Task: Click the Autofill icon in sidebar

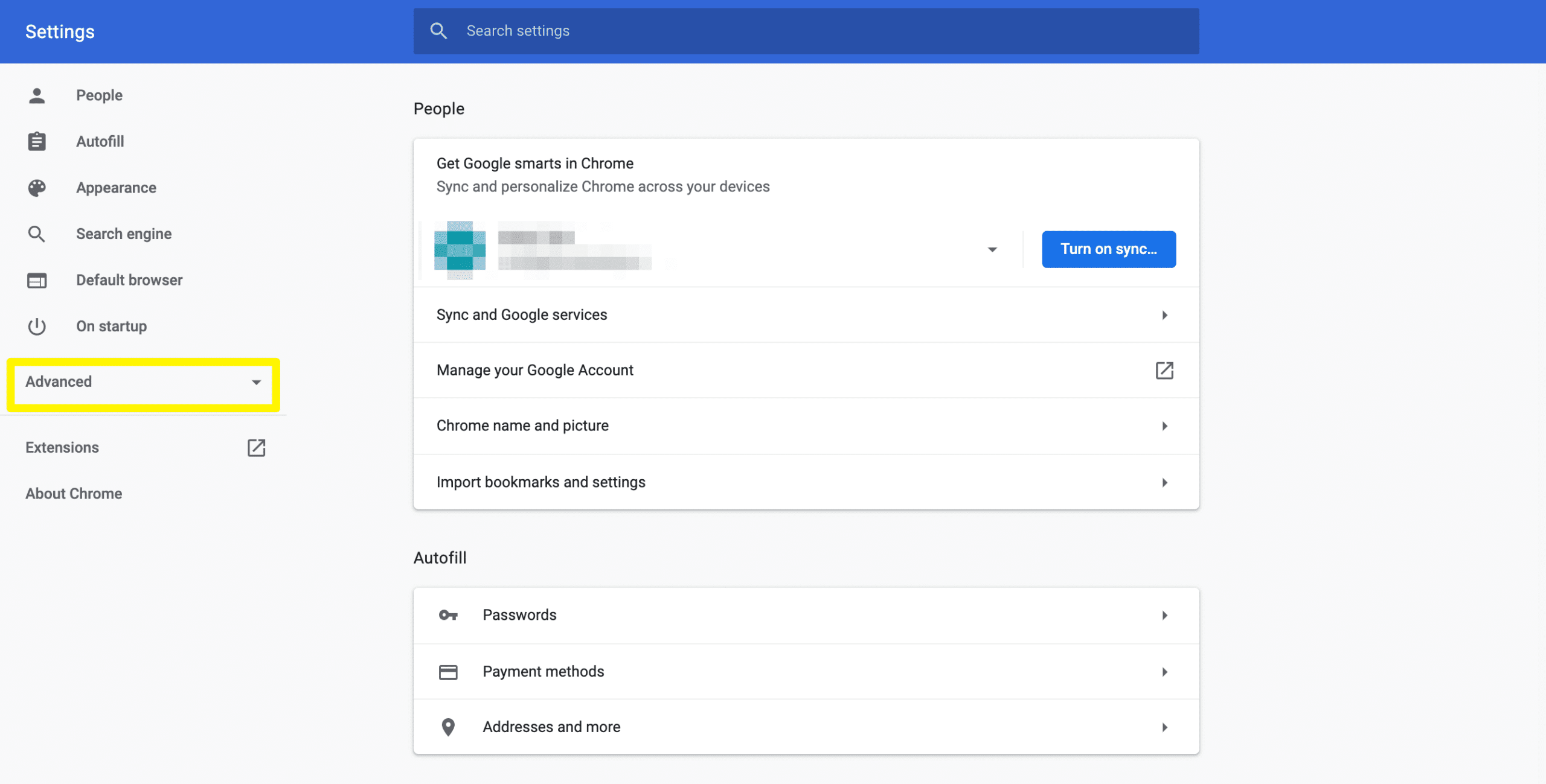Action: pos(37,140)
